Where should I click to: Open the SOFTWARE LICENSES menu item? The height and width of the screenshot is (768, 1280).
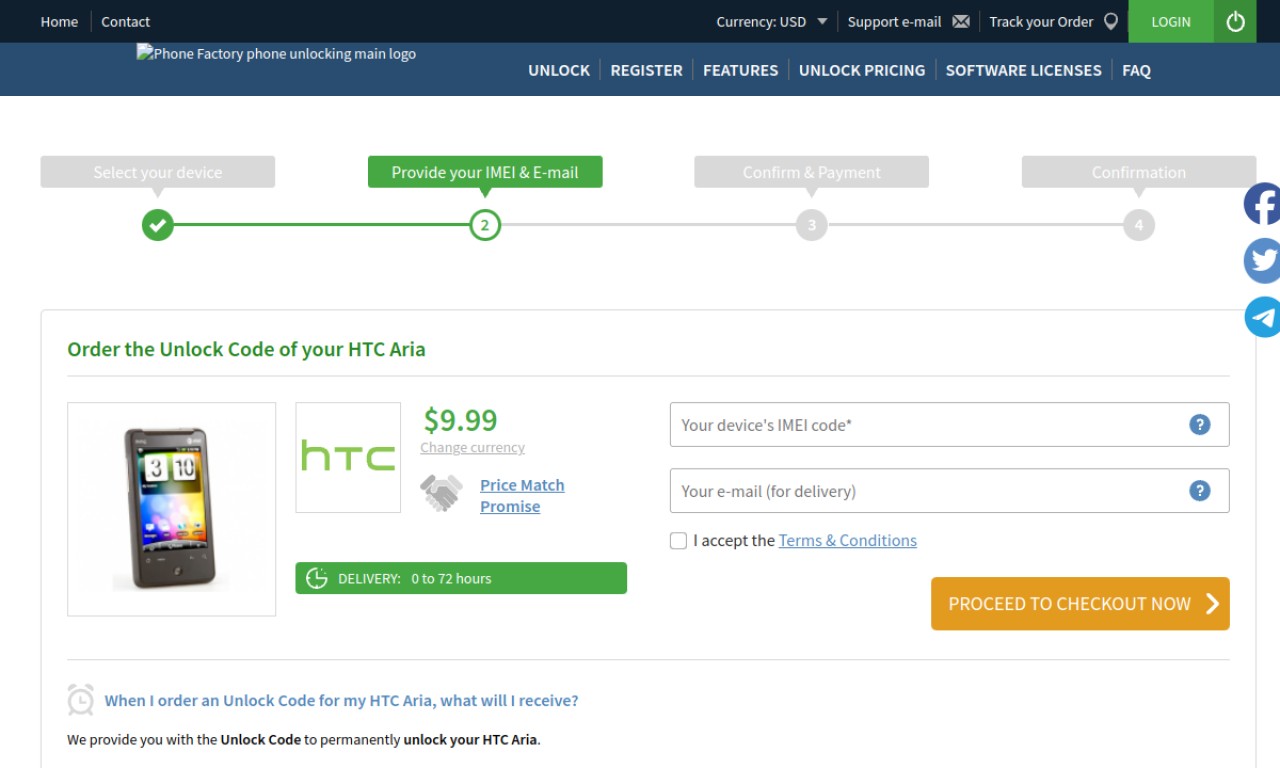click(x=1024, y=70)
